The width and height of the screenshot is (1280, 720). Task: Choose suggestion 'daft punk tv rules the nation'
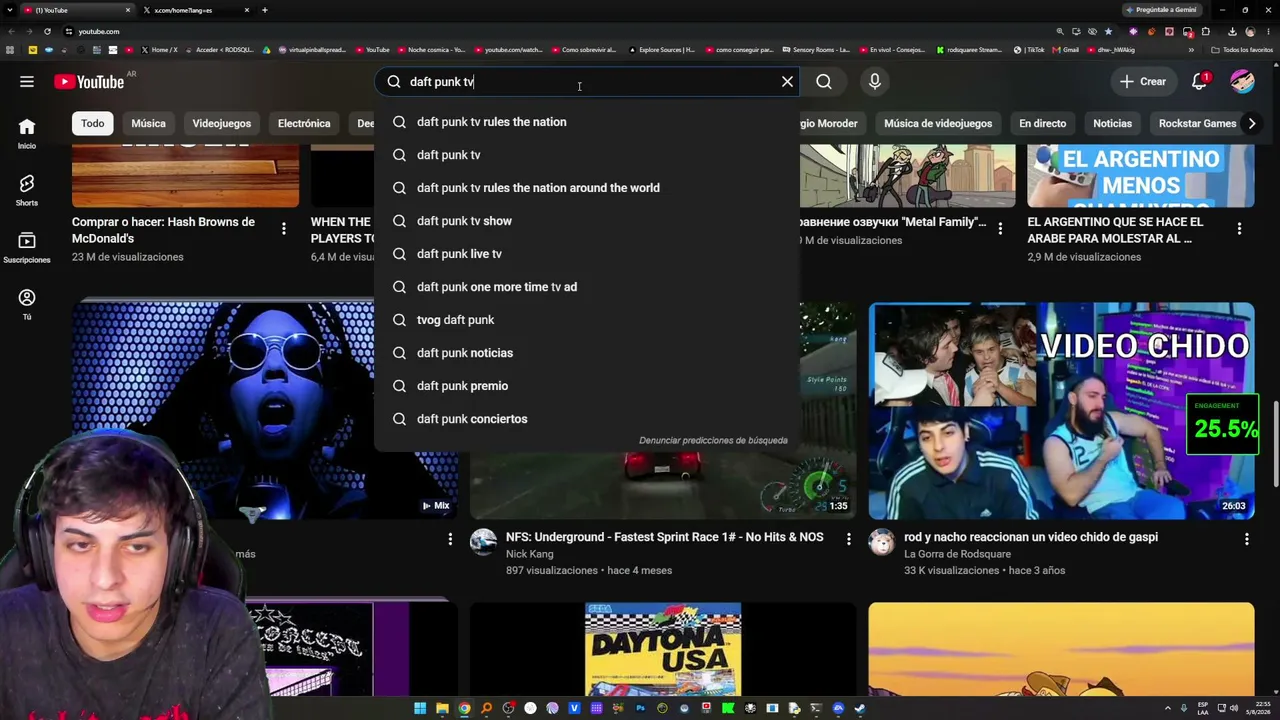[587, 122]
